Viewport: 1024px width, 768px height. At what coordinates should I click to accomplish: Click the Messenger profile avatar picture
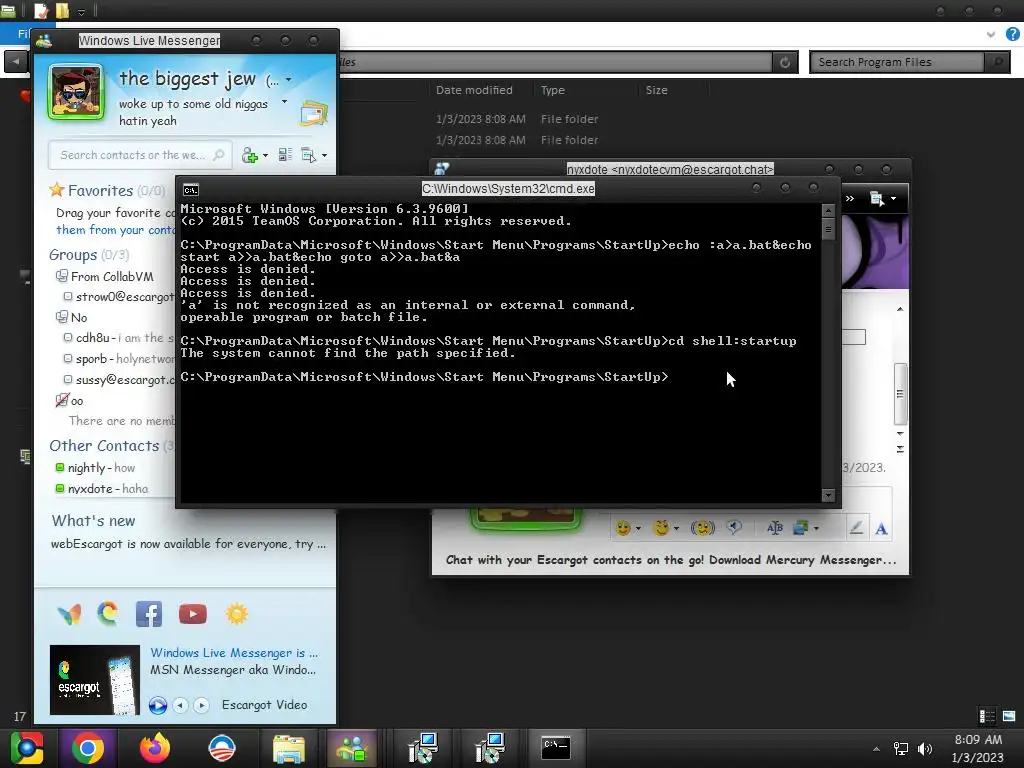coord(76,92)
